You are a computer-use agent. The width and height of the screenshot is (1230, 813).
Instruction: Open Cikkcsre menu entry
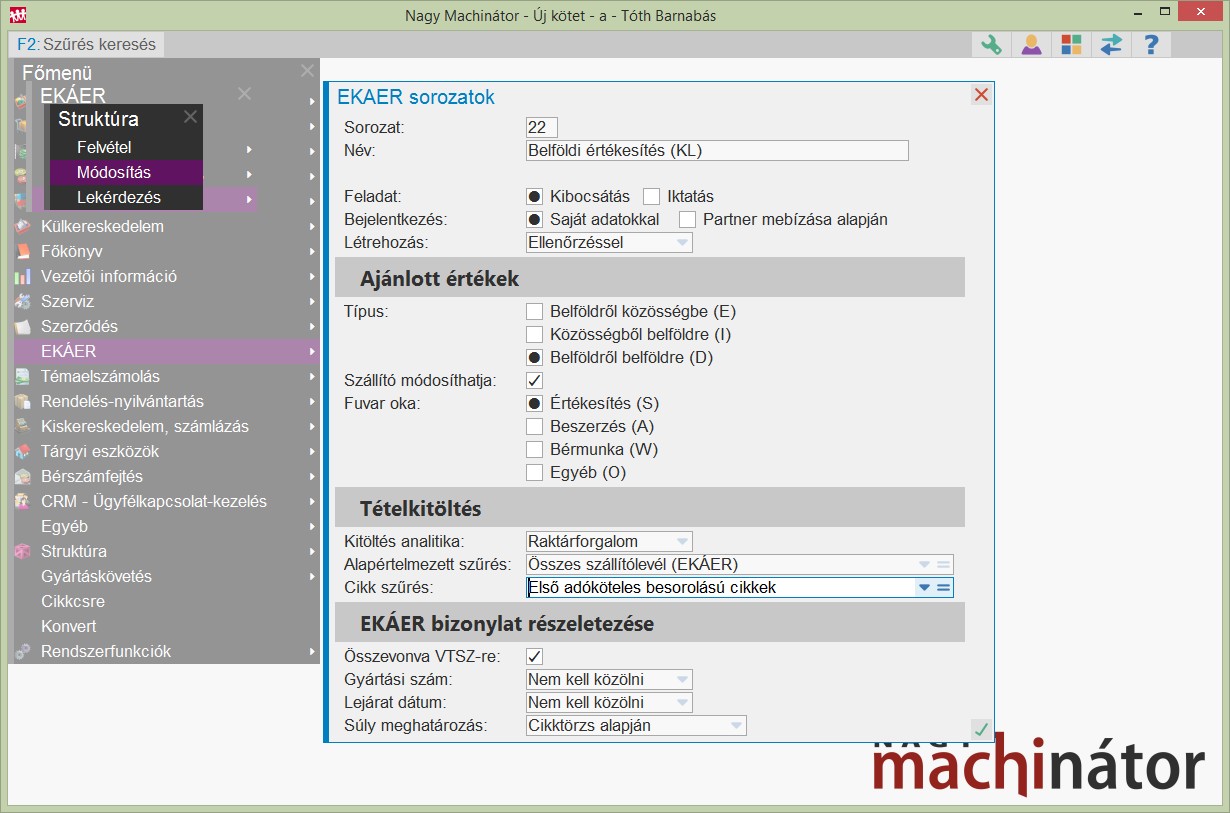(x=166, y=601)
